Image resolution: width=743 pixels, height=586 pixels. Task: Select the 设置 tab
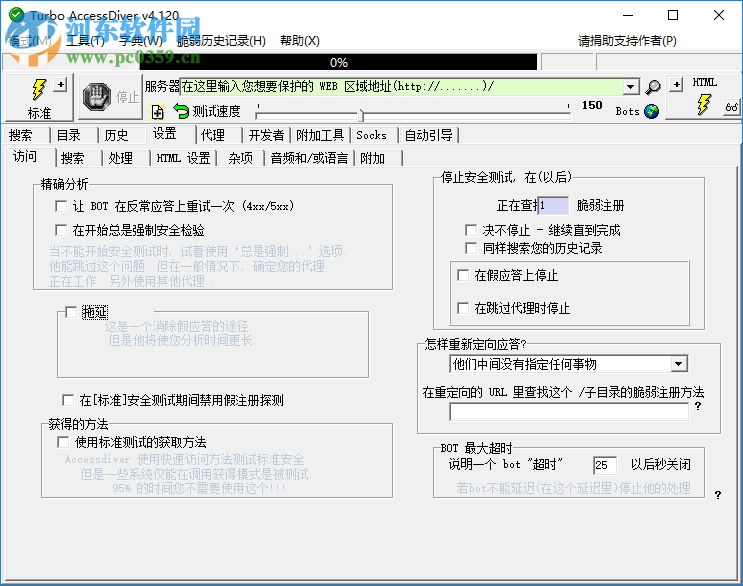click(170, 134)
